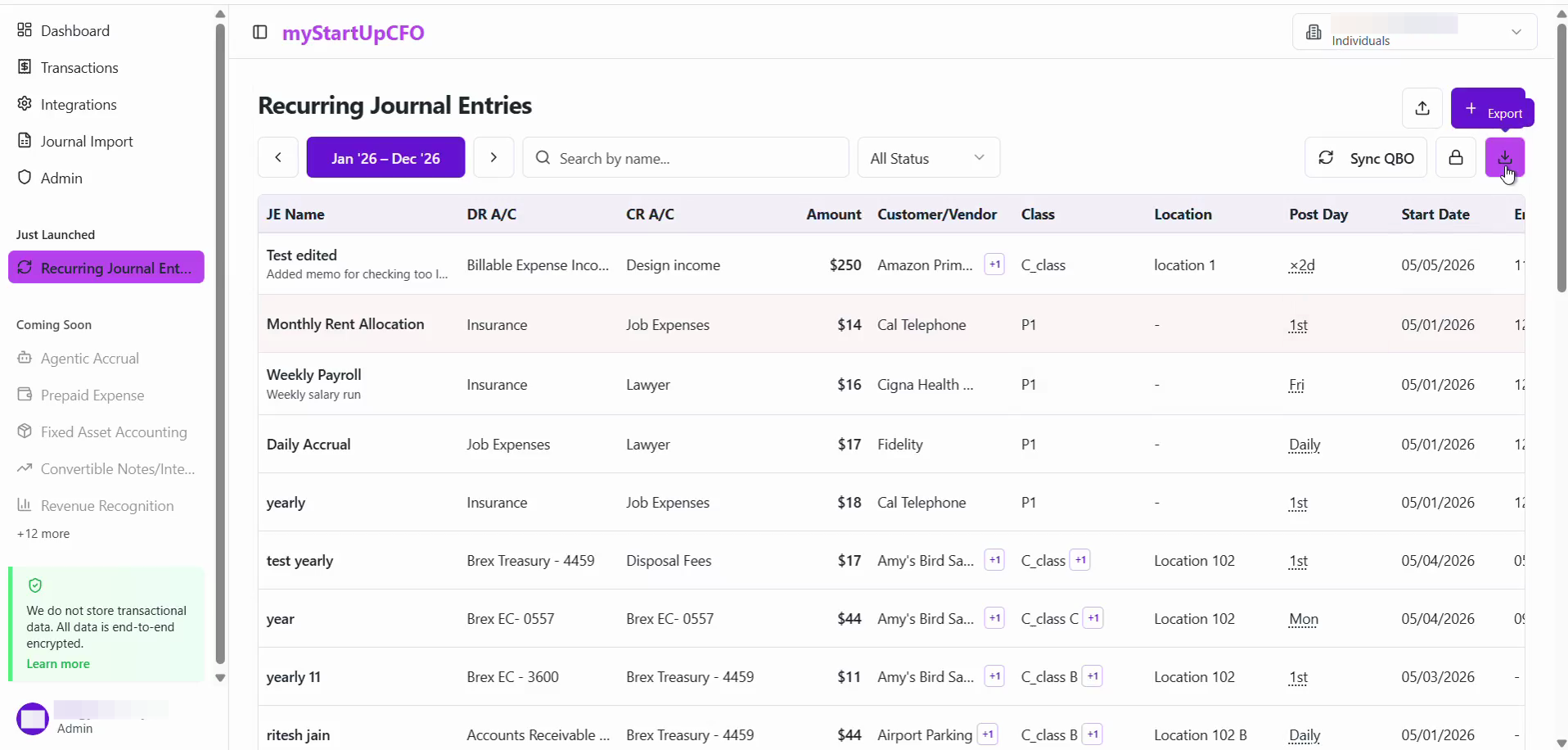Screen dimensions: 1568x750
Task: Expand +1 vendor badge in yearly 11 row
Action: (994, 676)
